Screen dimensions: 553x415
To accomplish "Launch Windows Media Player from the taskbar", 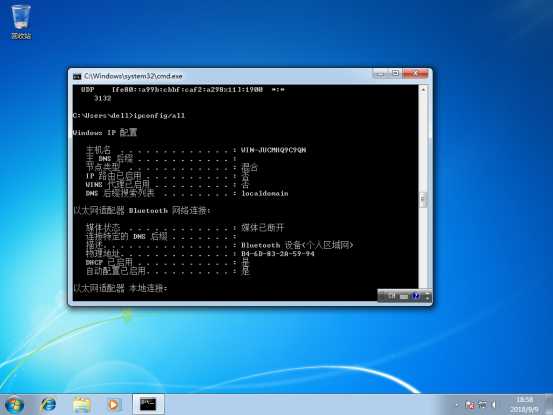I will coord(114,404).
